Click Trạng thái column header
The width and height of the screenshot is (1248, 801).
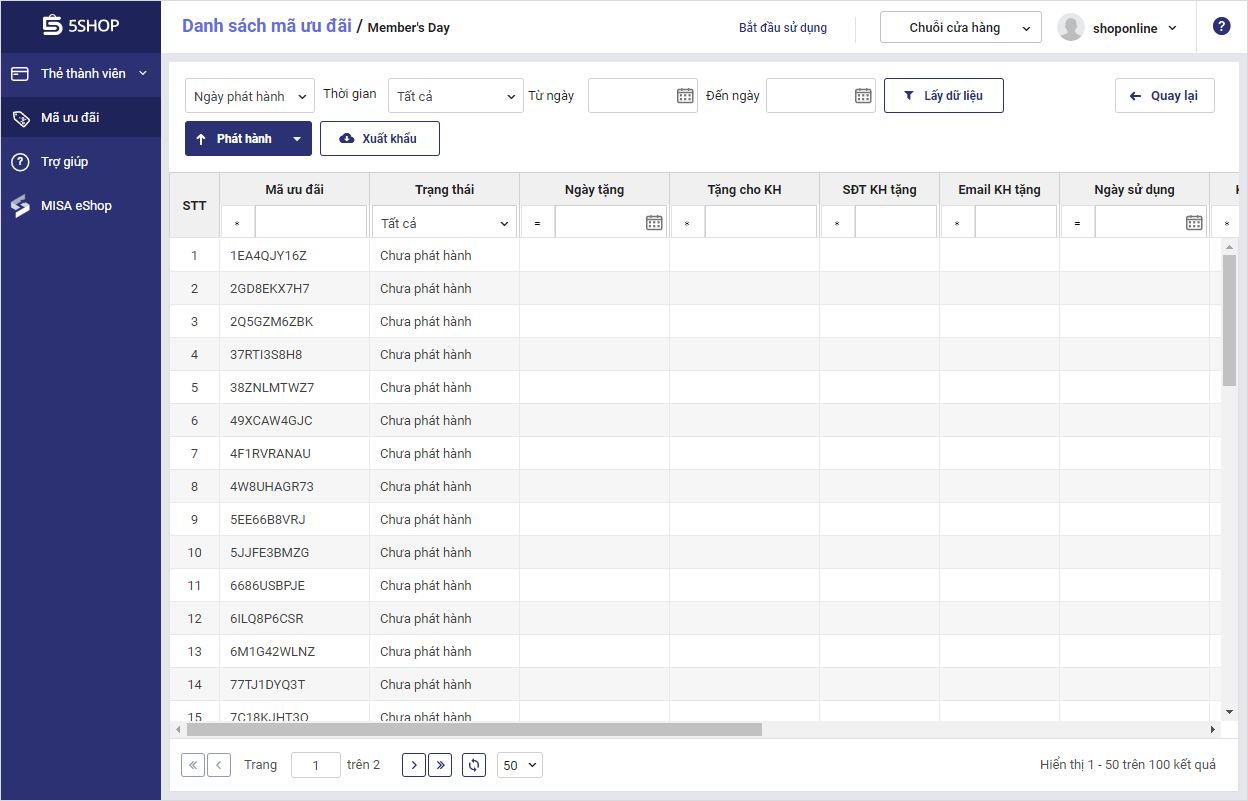(445, 189)
